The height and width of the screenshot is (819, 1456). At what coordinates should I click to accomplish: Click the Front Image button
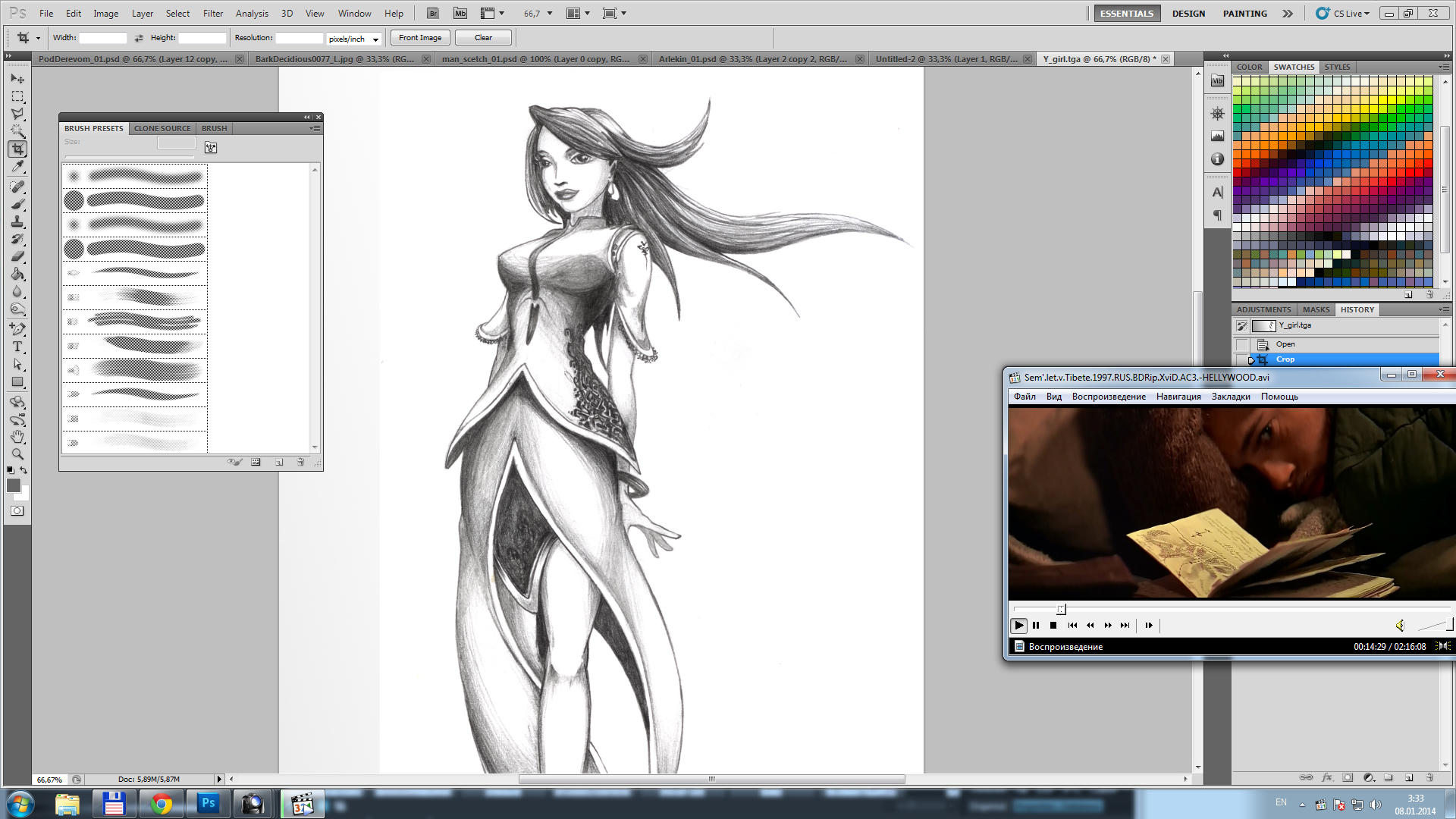pos(420,38)
